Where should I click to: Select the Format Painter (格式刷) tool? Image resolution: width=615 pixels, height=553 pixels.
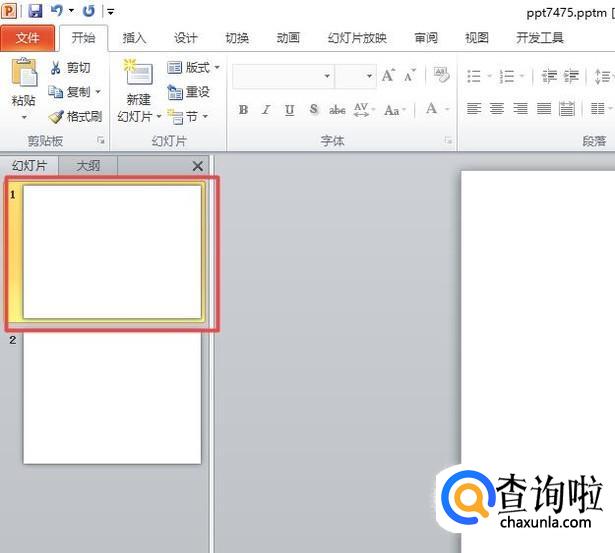tap(76, 117)
